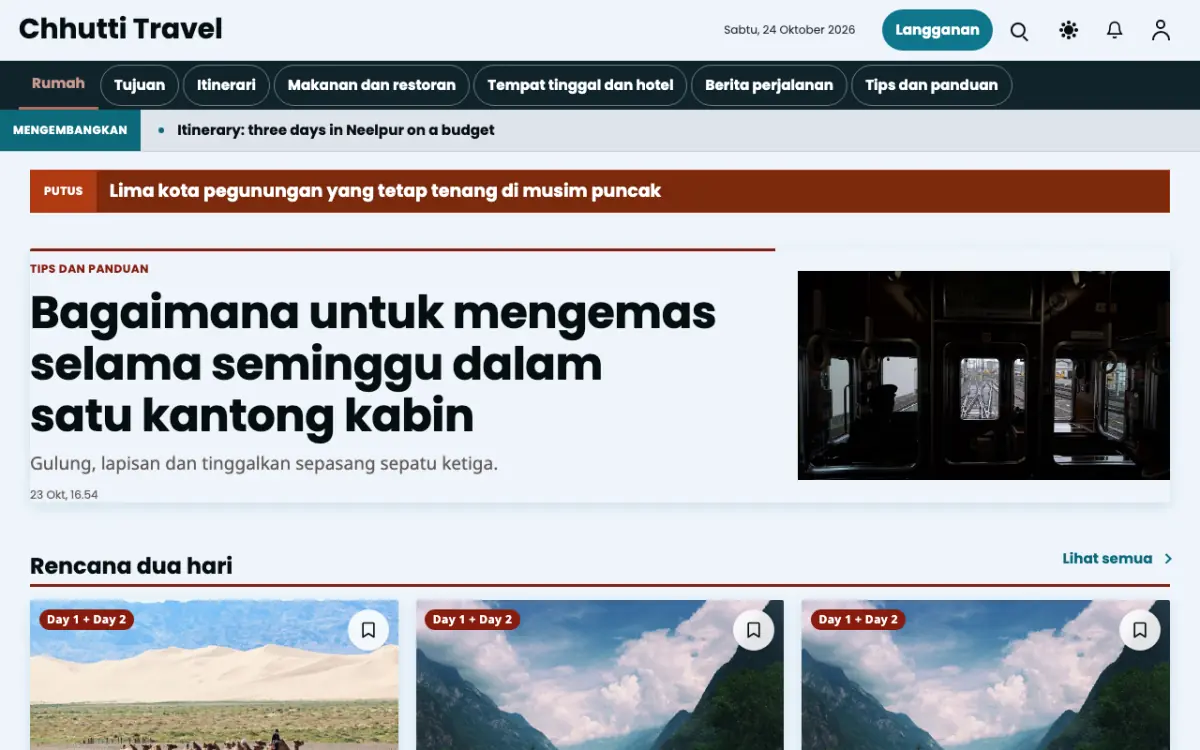The width and height of the screenshot is (1200, 750).
Task: Open breaking headline Lima kota pegunungan
Action: coord(385,191)
